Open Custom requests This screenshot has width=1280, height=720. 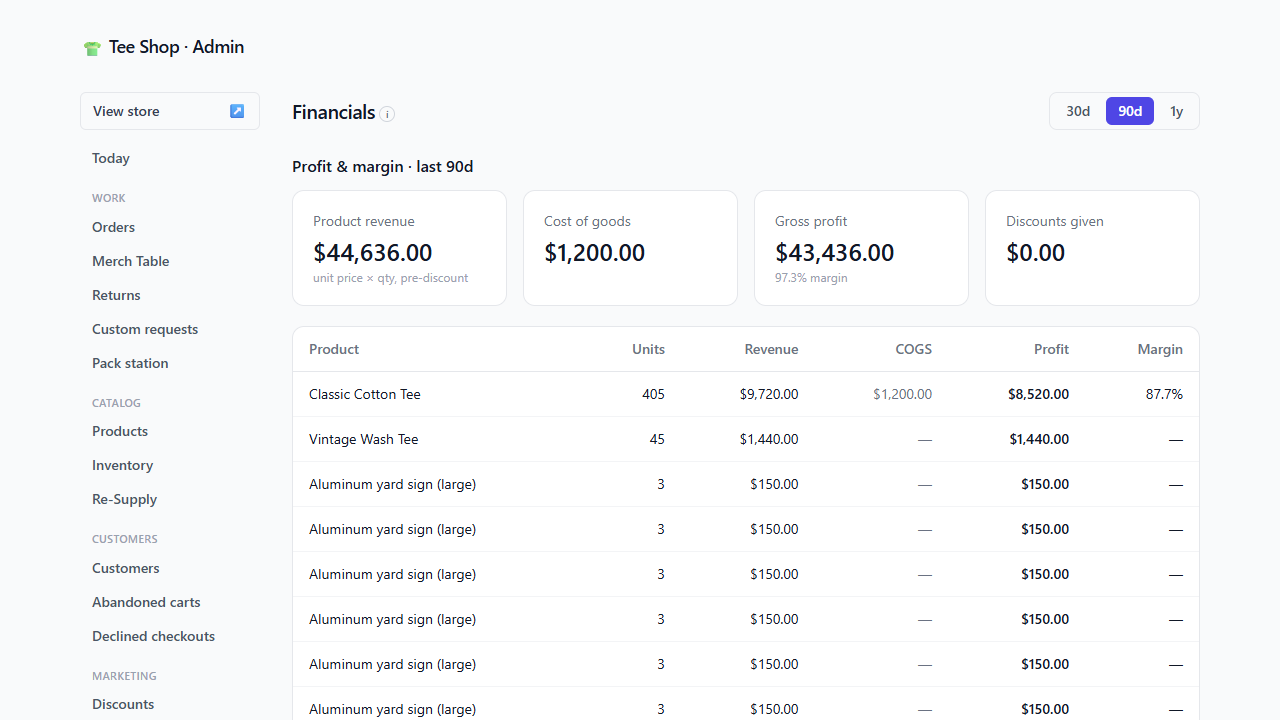(145, 329)
